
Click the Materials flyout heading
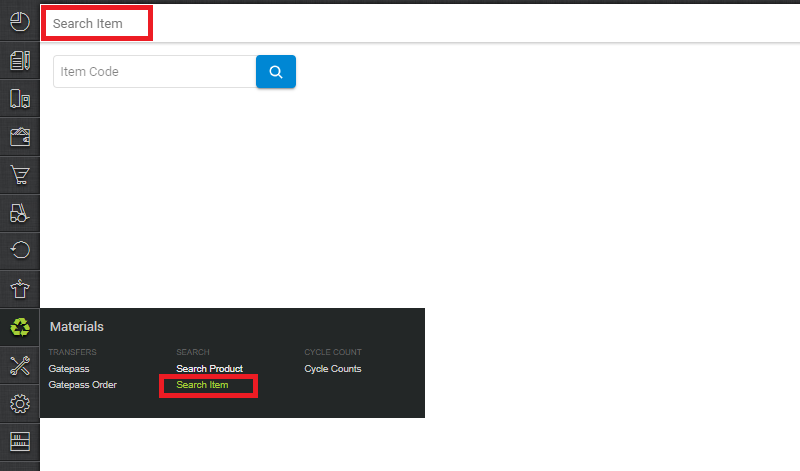tap(77, 327)
